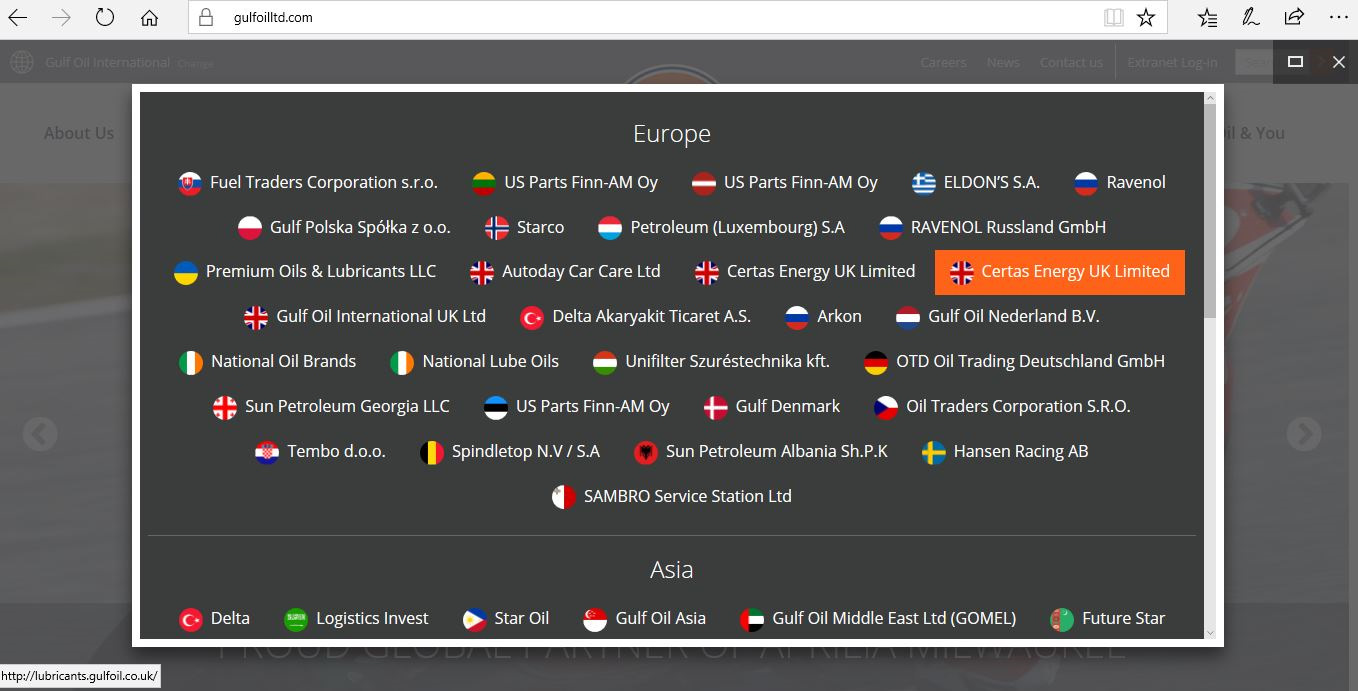Click the Latvian flag next to US Parts Finn-AM Oy
Screen dimensions: 1358x691
click(704, 183)
